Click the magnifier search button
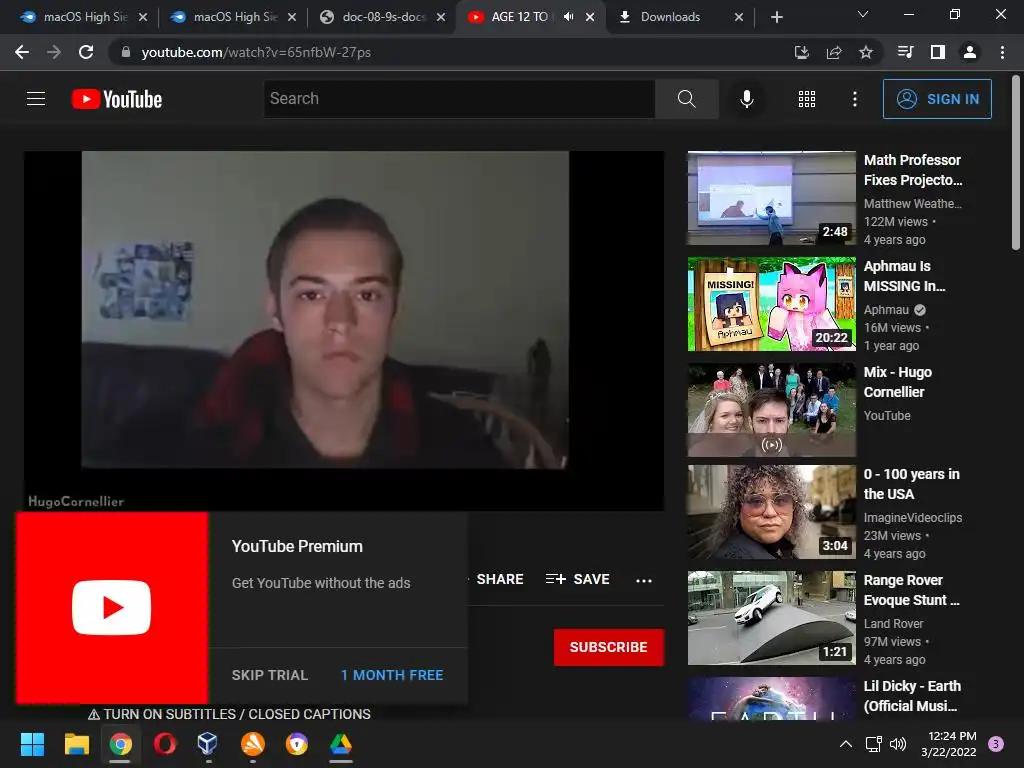The height and width of the screenshot is (768, 1024). click(686, 99)
